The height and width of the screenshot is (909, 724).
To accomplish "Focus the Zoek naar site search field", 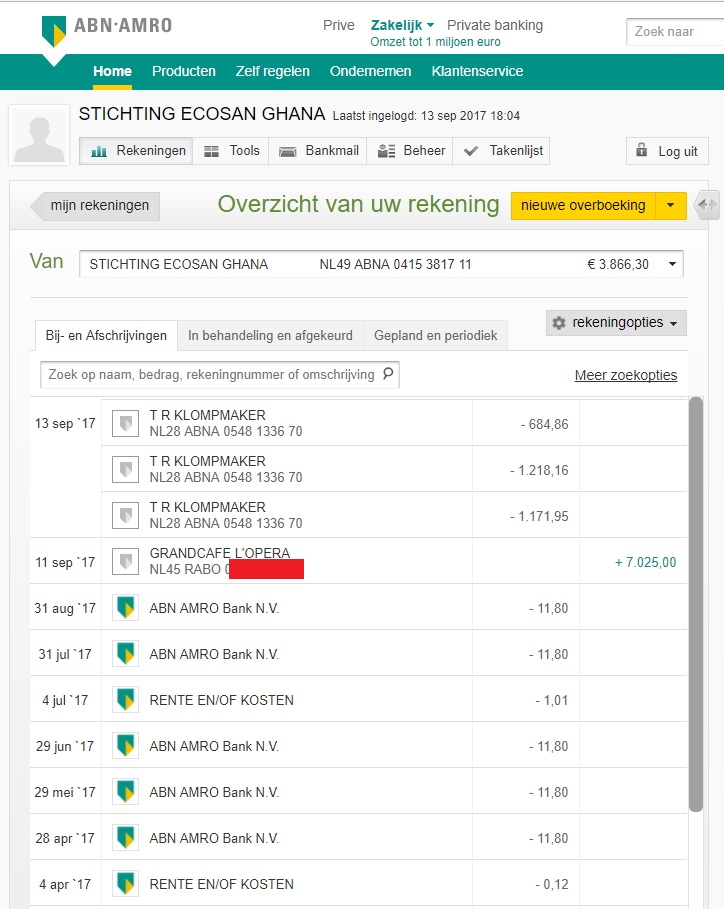I will pyautogui.click(x=675, y=31).
